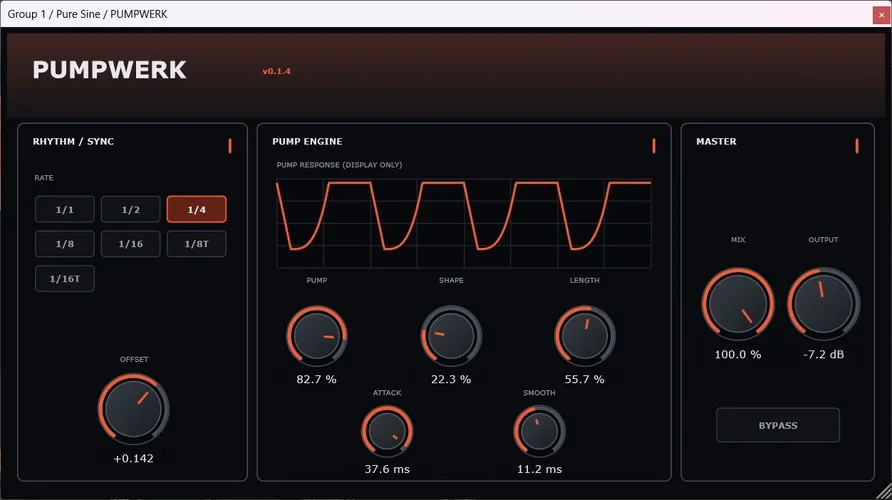The height and width of the screenshot is (500, 892).
Task: Click the window resize grip corner
Action: pos(883,491)
